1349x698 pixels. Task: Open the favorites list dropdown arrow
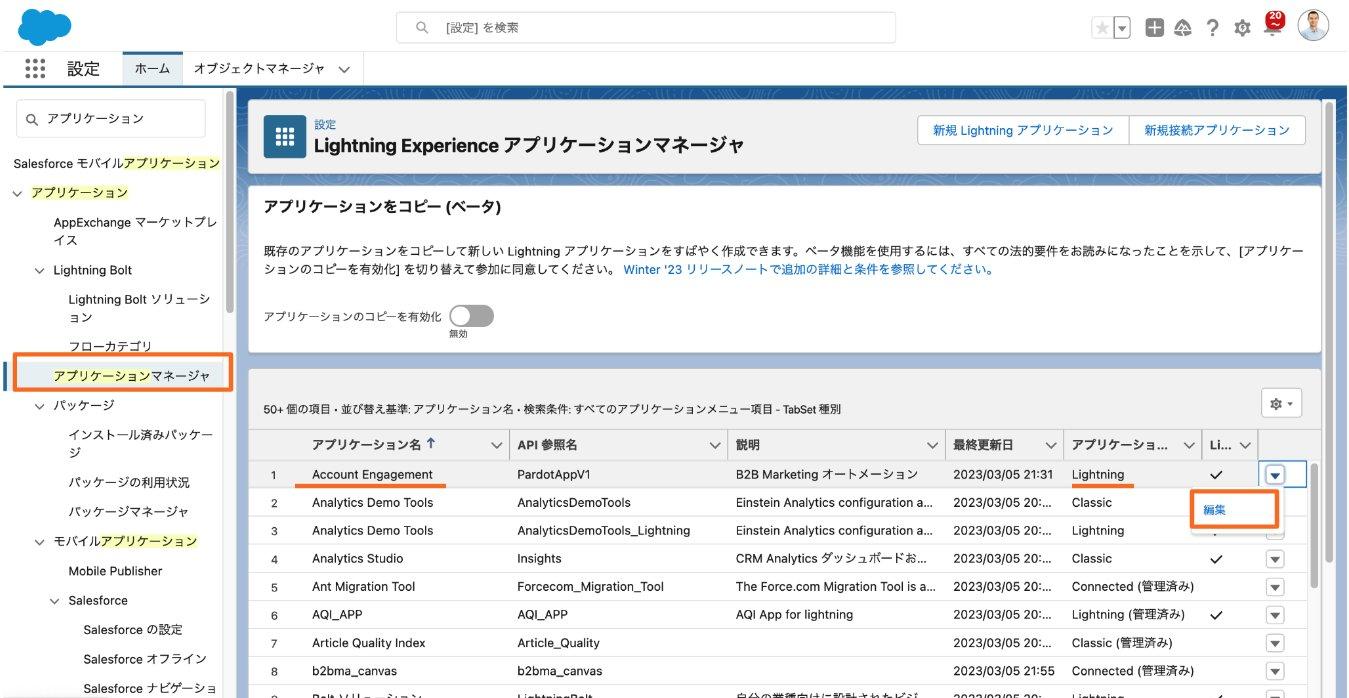click(x=1122, y=28)
